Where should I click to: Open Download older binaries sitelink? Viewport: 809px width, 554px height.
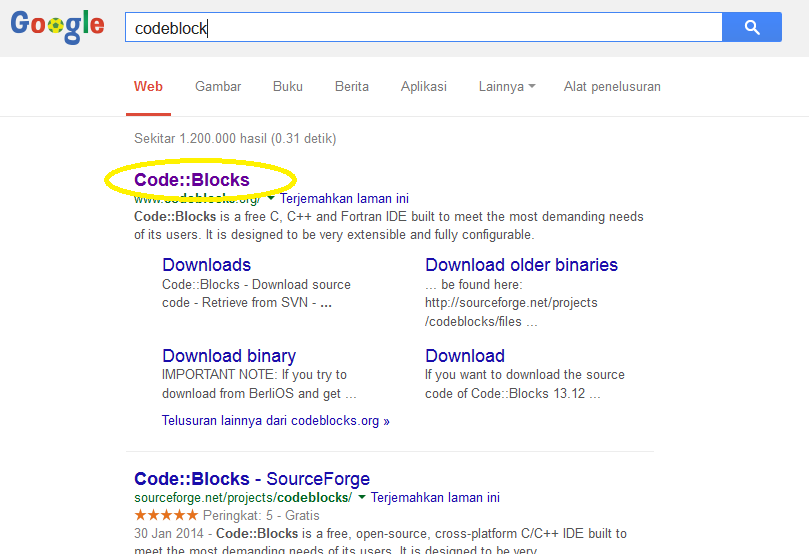(x=521, y=265)
